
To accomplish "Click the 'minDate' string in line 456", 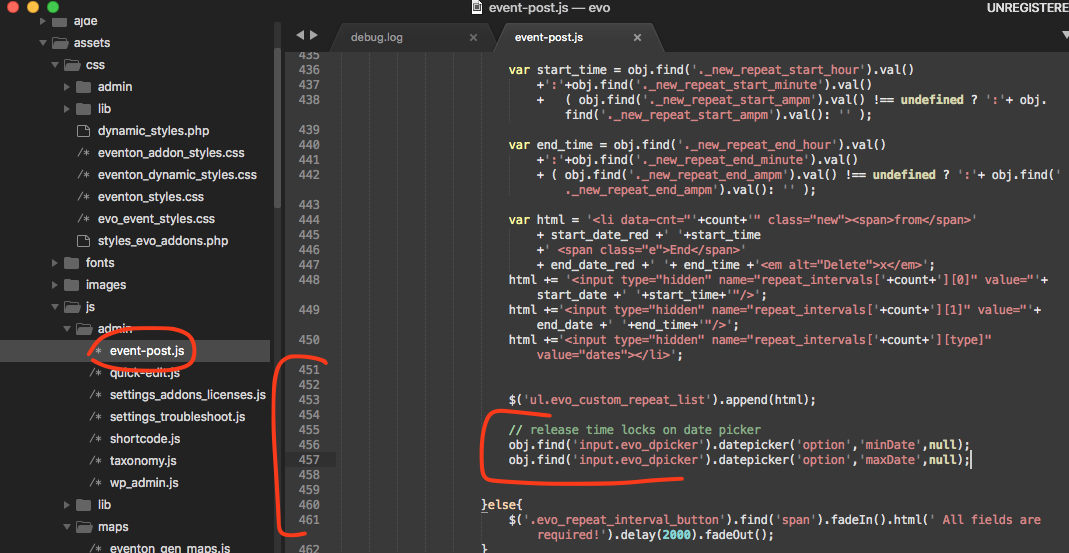I will tap(891, 445).
